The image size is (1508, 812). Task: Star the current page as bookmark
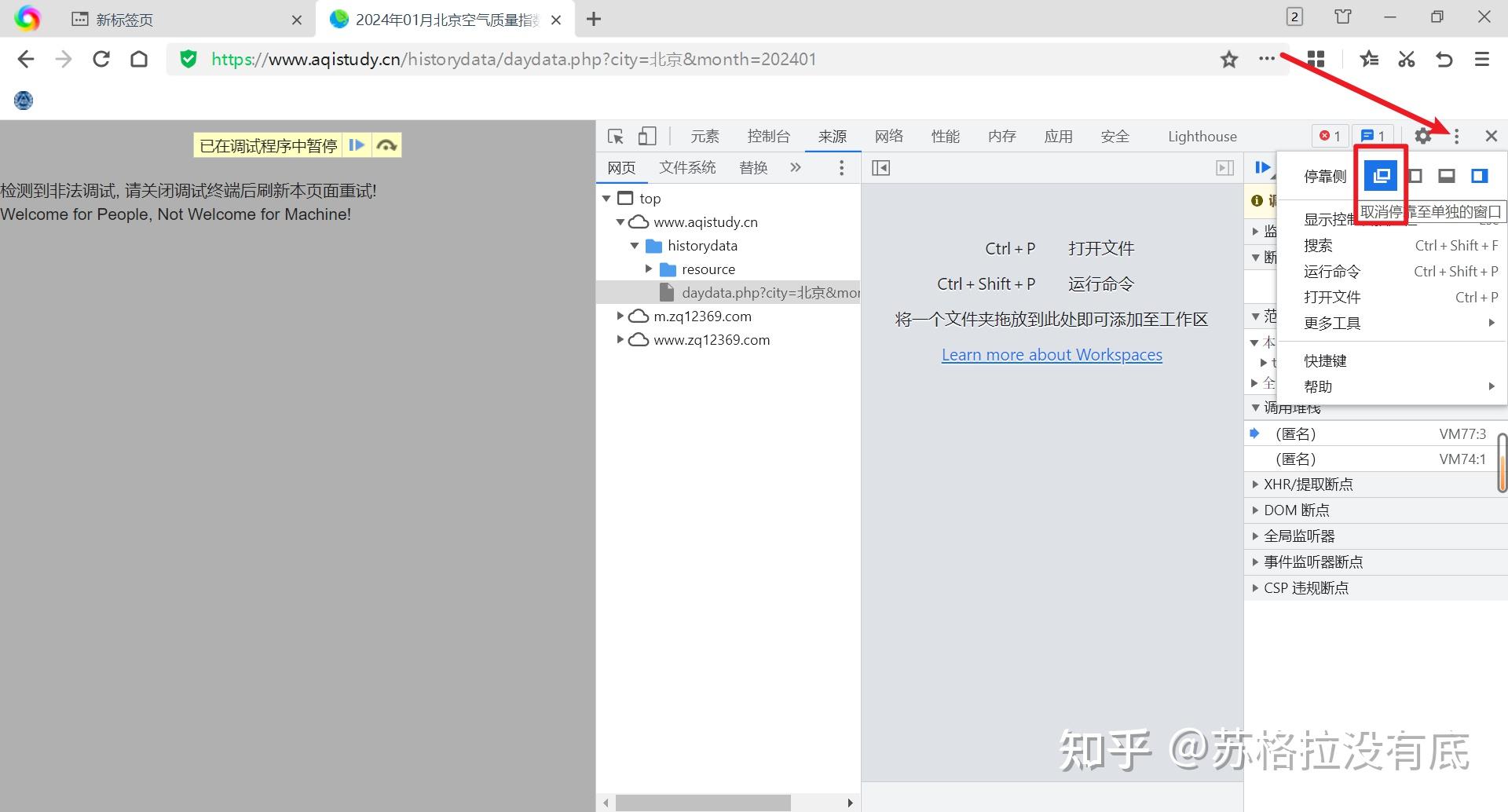(x=1228, y=59)
